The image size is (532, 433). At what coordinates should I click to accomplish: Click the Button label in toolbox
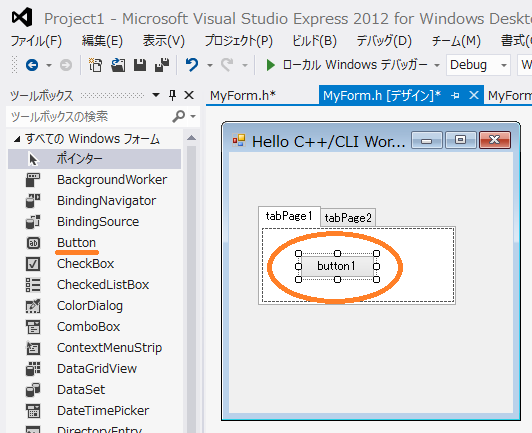coord(76,243)
